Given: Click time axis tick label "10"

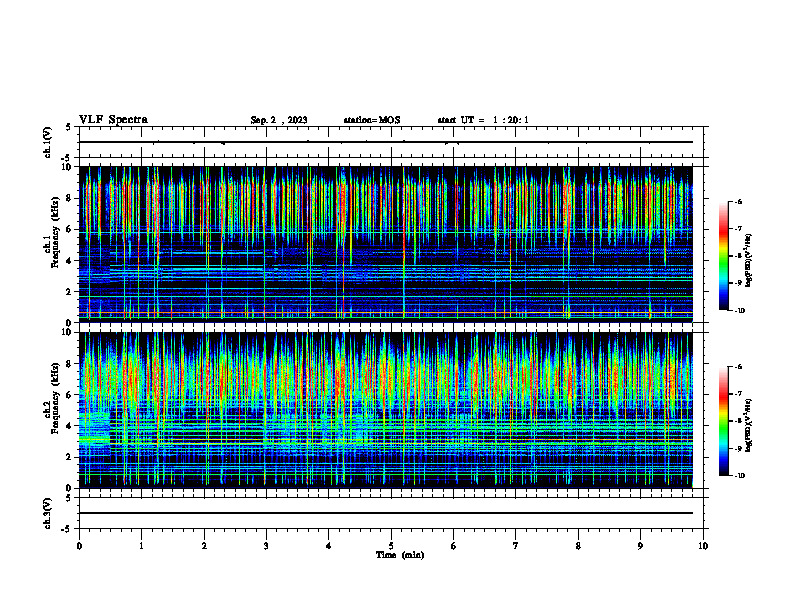Looking at the screenshot, I should (x=703, y=546).
